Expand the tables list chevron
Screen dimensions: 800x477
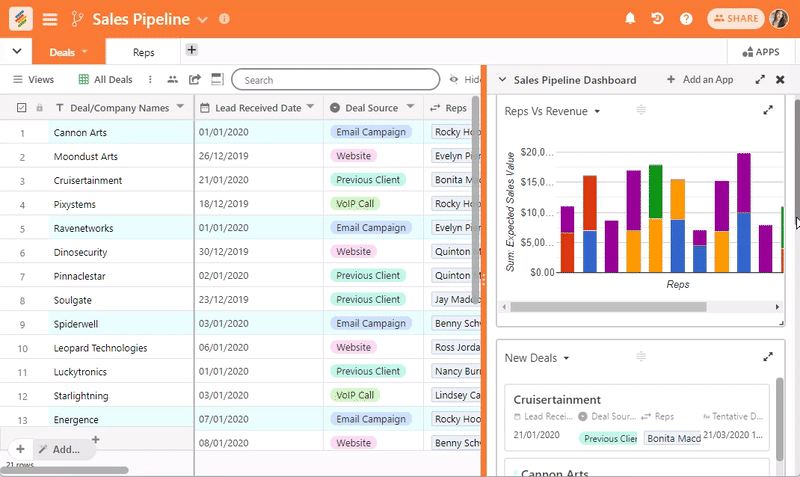[17, 51]
